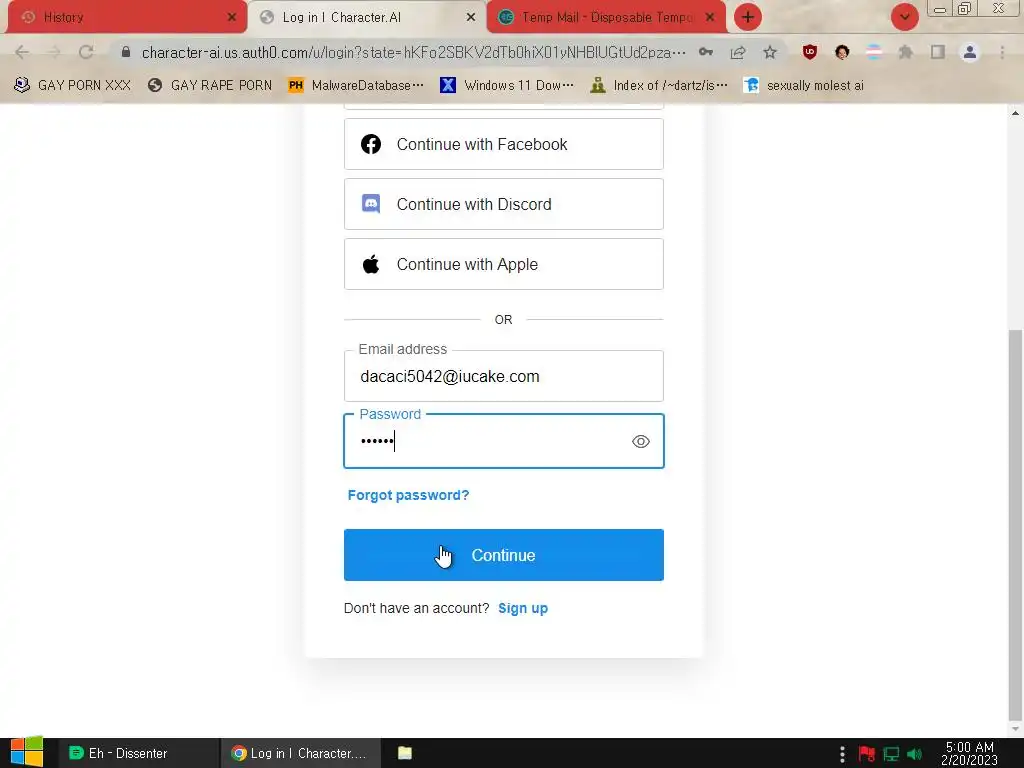Switch to the History tab
The height and width of the screenshot is (768, 1024).
(x=127, y=17)
